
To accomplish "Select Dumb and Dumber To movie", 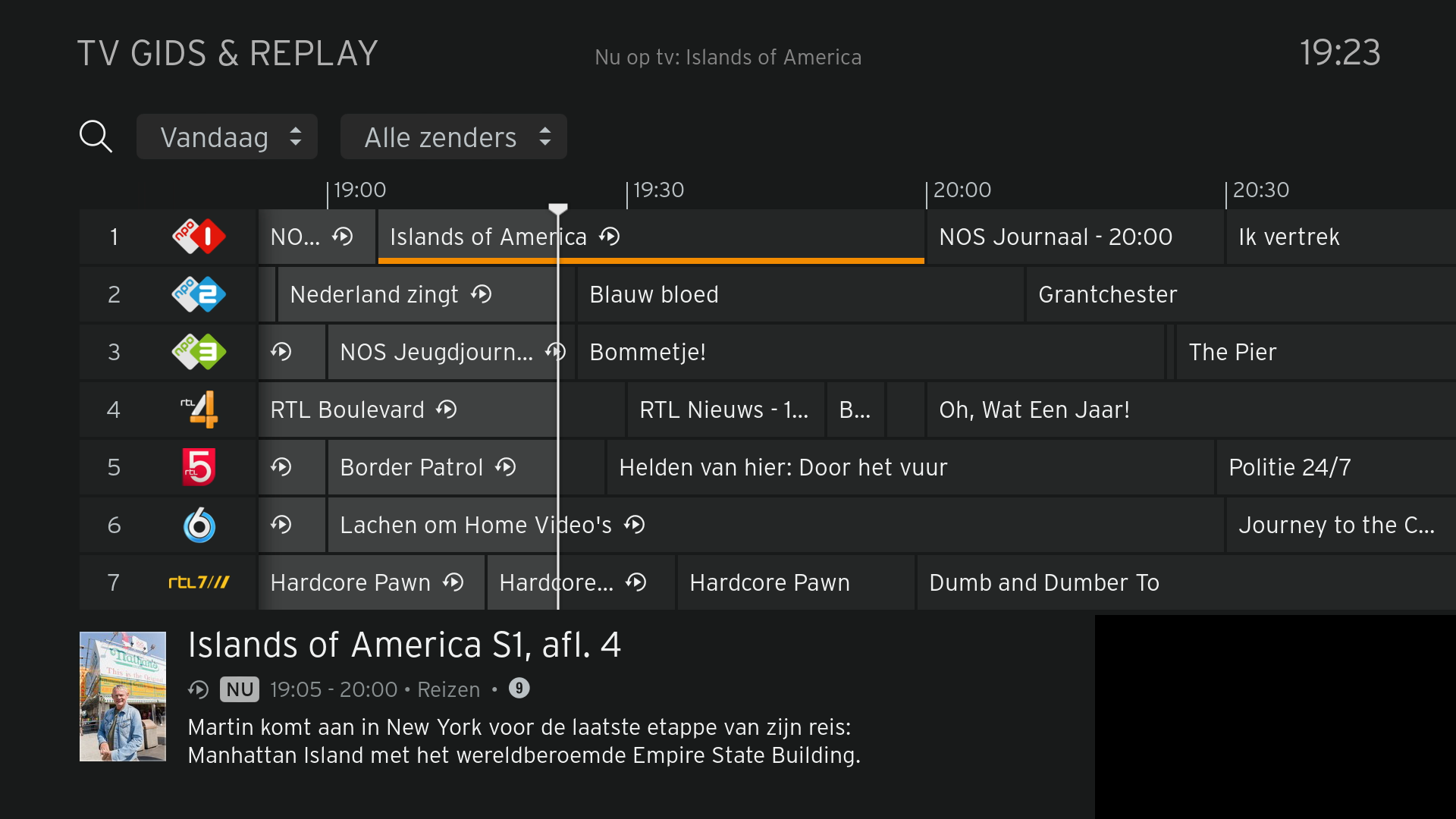I will point(1187,582).
